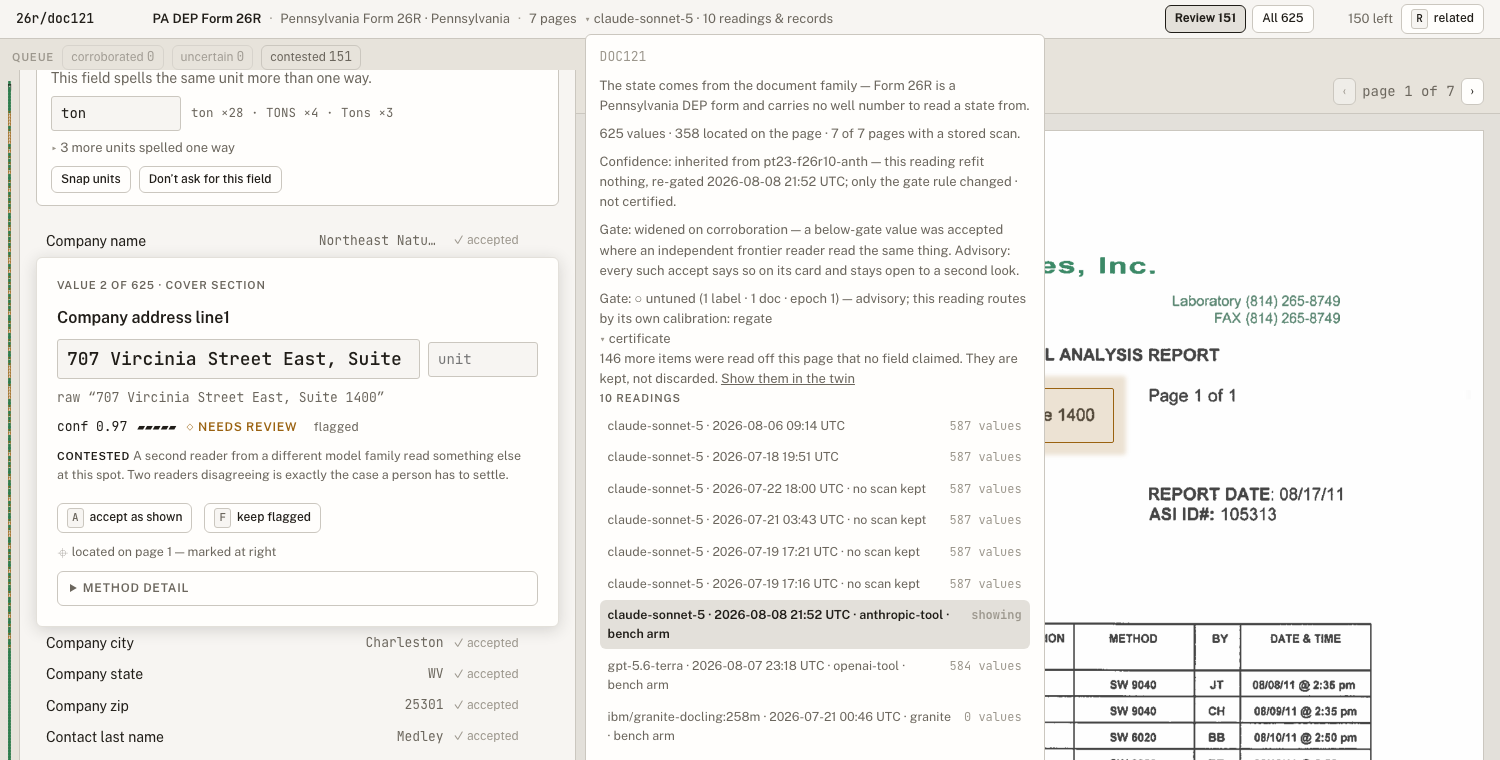The width and height of the screenshot is (1500, 760).
Task: Click the A key accept as shown button
Action: click(124, 517)
